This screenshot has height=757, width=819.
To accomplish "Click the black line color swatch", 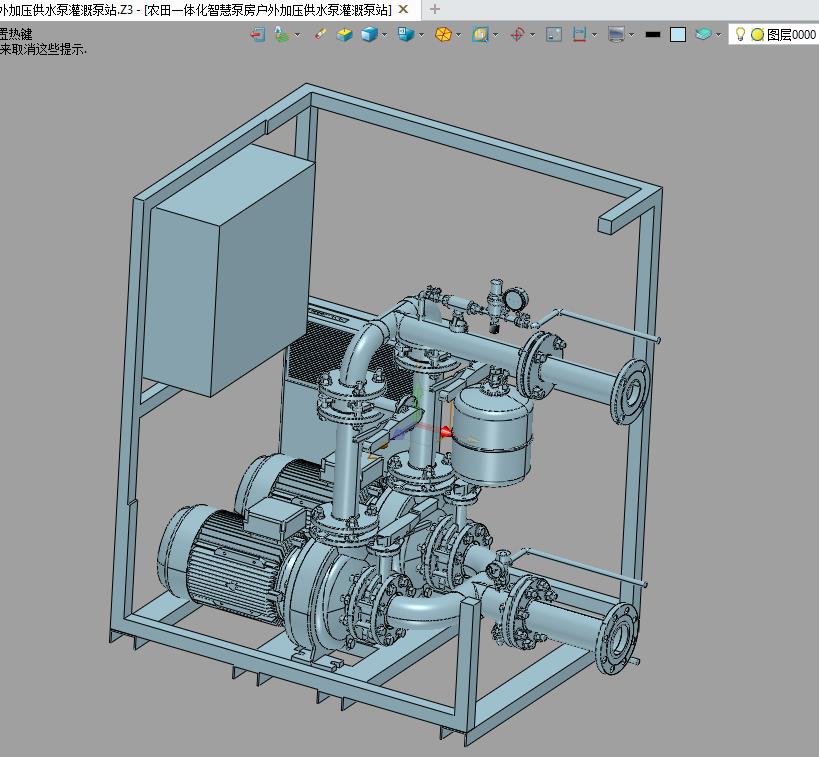I will click(x=653, y=34).
